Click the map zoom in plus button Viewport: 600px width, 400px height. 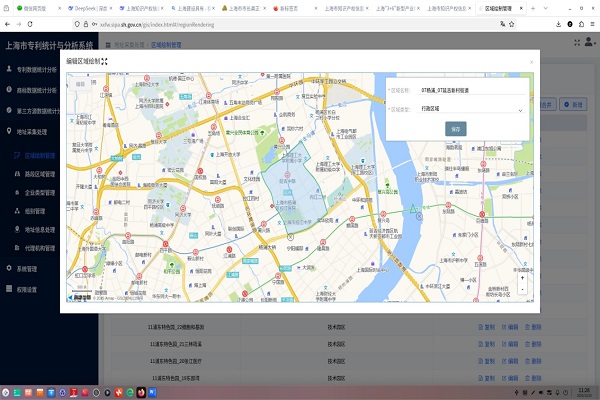[521, 278]
